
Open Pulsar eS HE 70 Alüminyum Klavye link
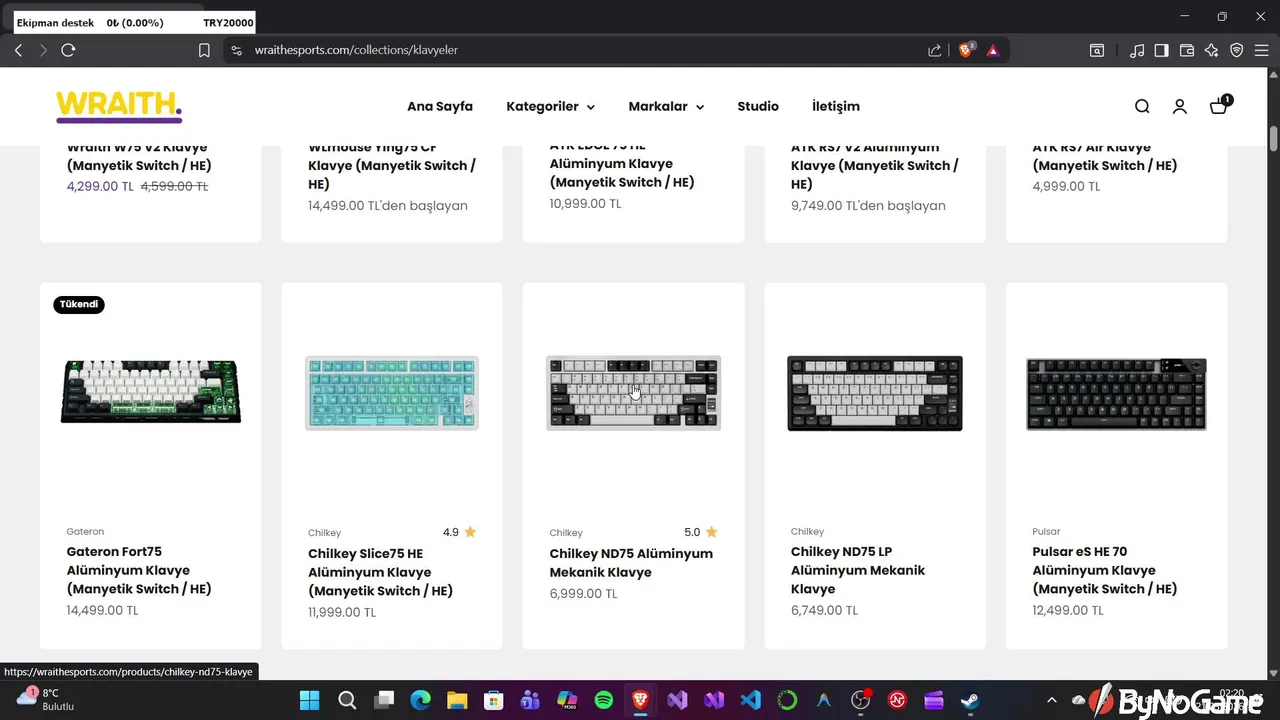coord(1105,570)
